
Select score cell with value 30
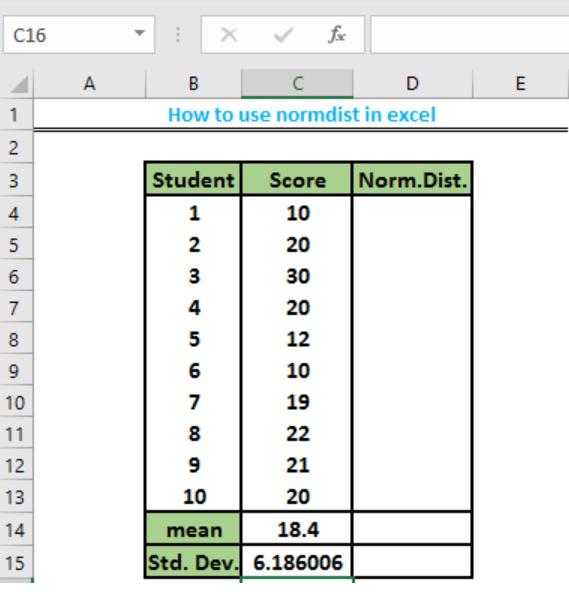tap(298, 276)
